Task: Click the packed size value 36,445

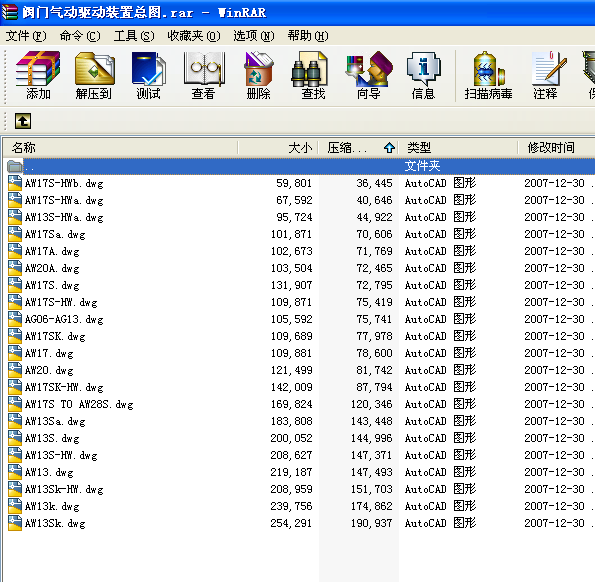Action: point(374,183)
